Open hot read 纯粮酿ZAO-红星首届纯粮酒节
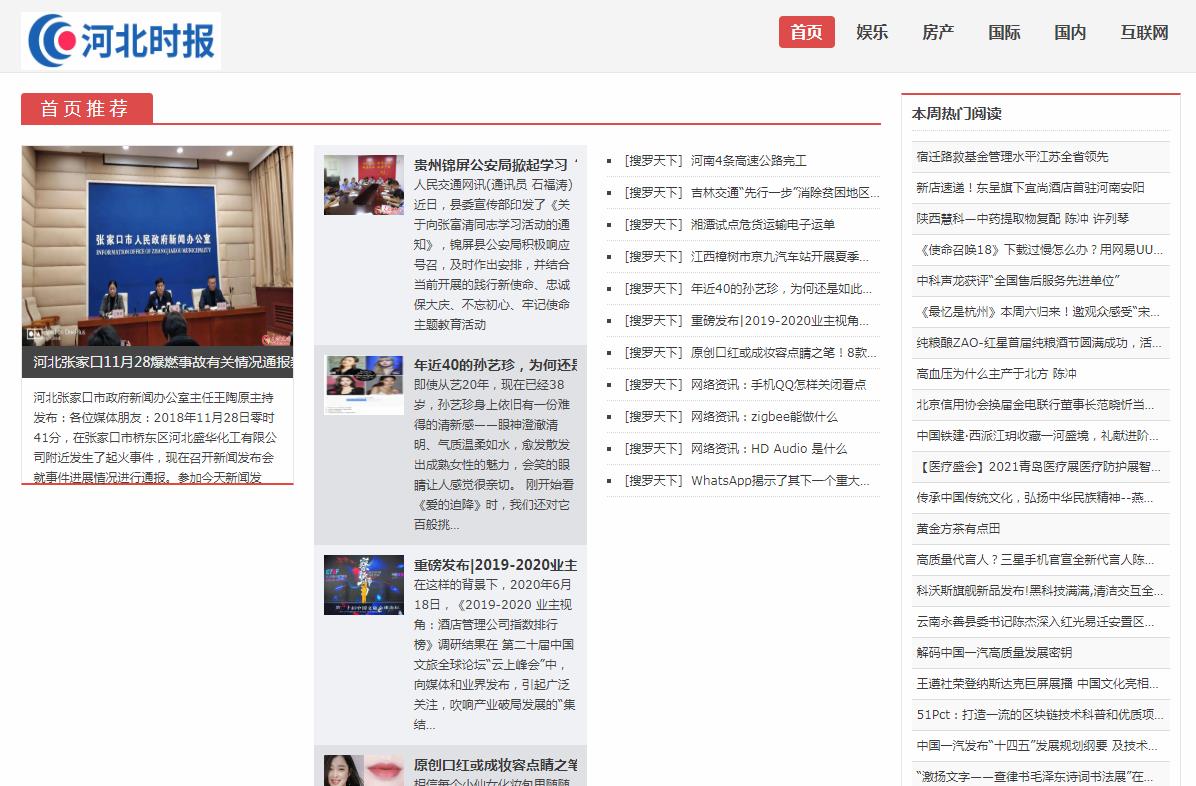Viewport: 1196px width, 786px height. click(x=1039, y=343)
